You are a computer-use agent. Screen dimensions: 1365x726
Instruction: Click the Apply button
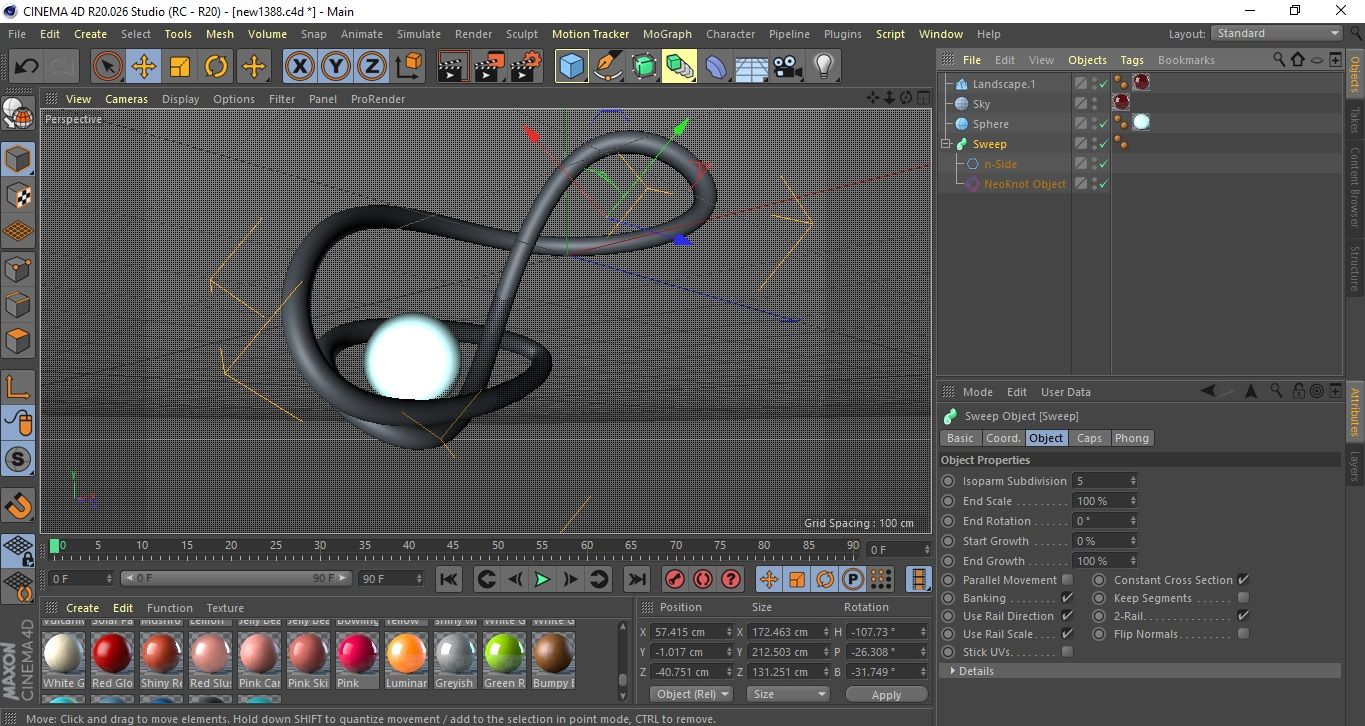[x=886, y=694]
